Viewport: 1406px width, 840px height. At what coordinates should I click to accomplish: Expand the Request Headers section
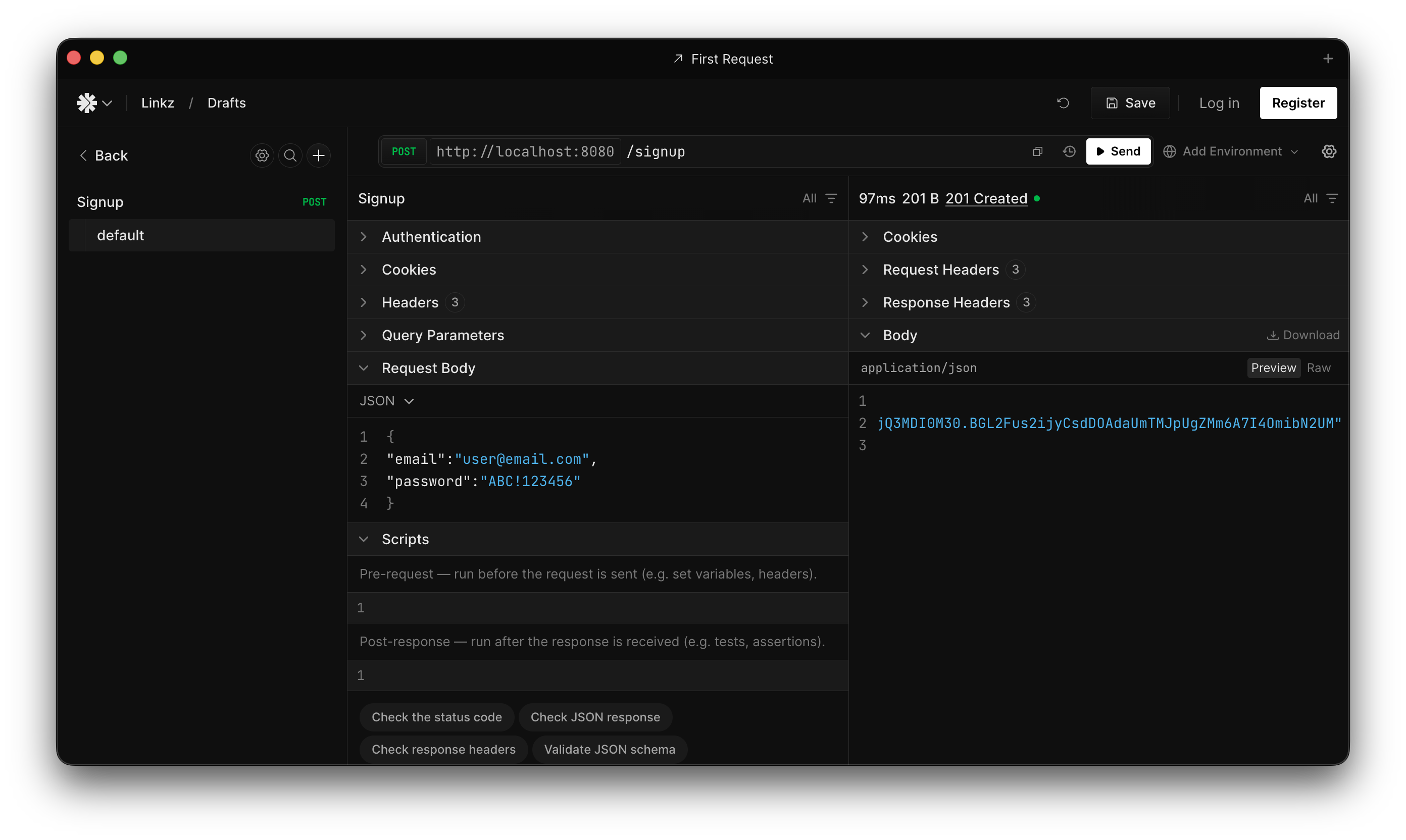[1098, 270]
